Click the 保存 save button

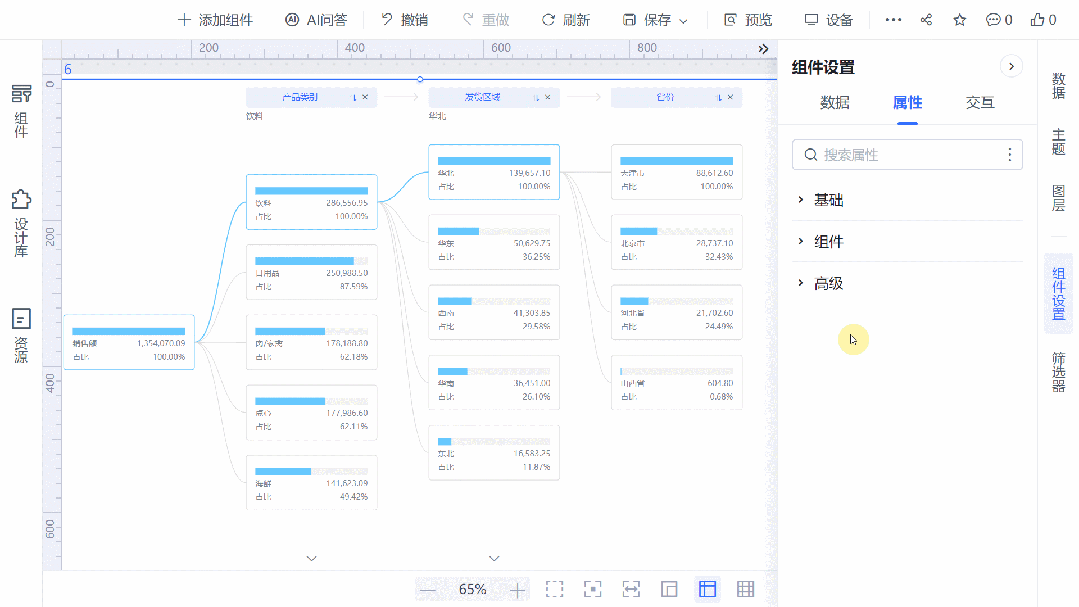pos(647,20)
